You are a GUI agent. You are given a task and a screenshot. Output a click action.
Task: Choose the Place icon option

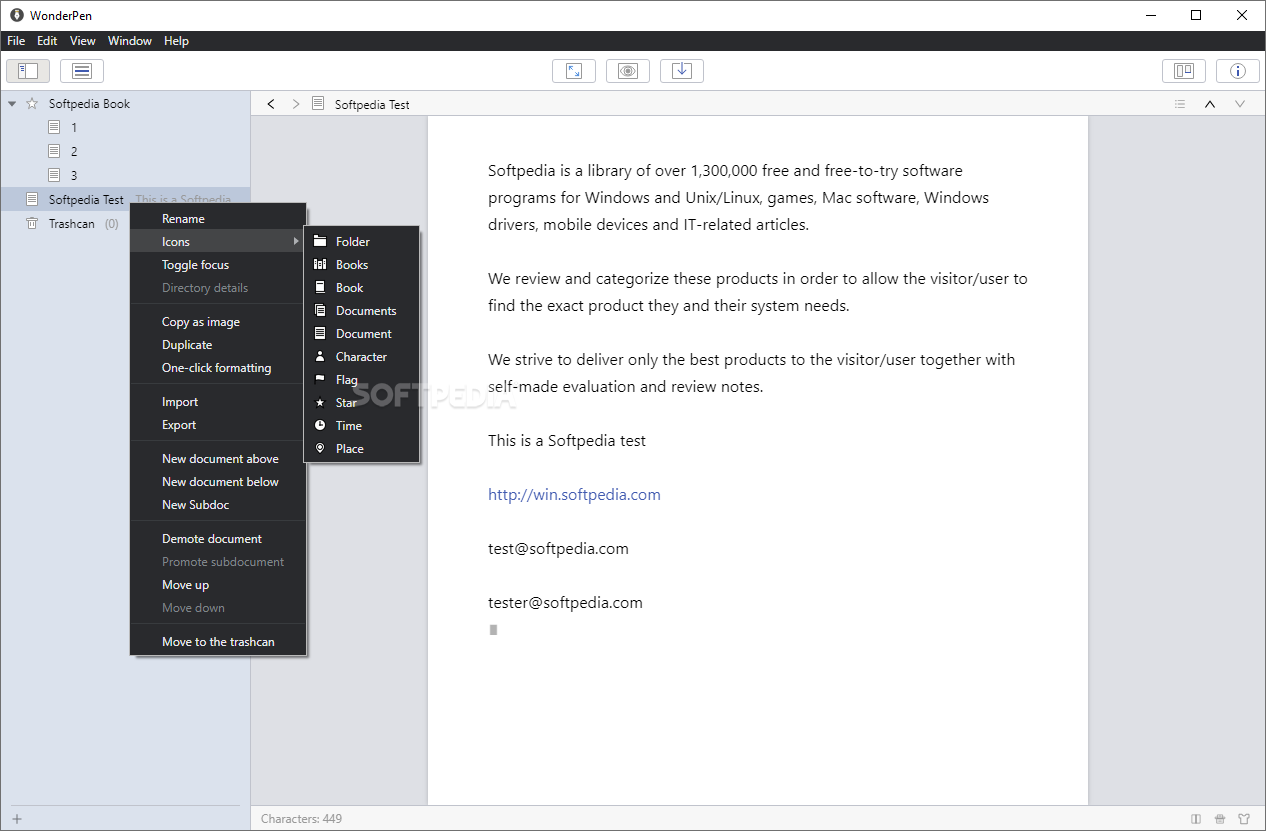click(361, 448)
